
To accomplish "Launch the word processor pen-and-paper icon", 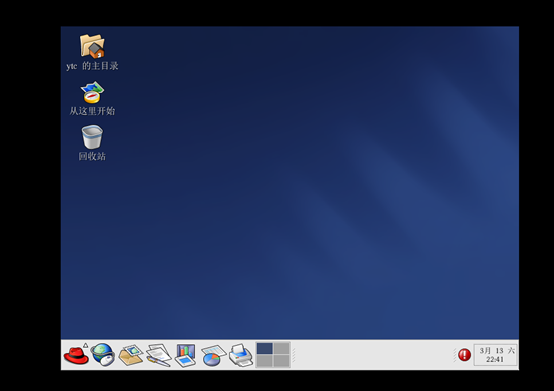I will click(x=159, y=355).
